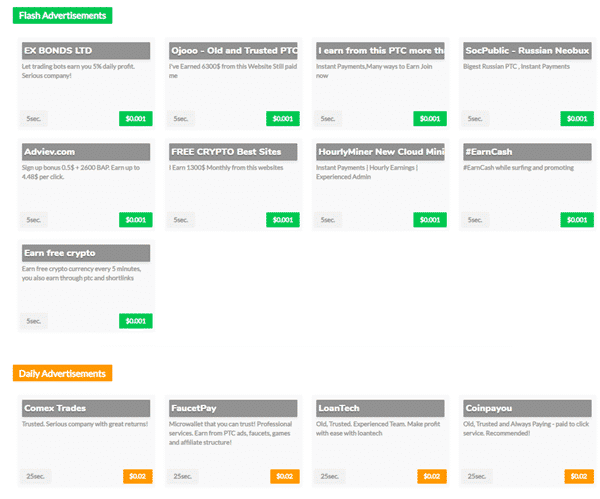This screenshot has height=499, width=600.
Task: Open the Coinpayou daily ad title
Action: [x=527, y=408]
